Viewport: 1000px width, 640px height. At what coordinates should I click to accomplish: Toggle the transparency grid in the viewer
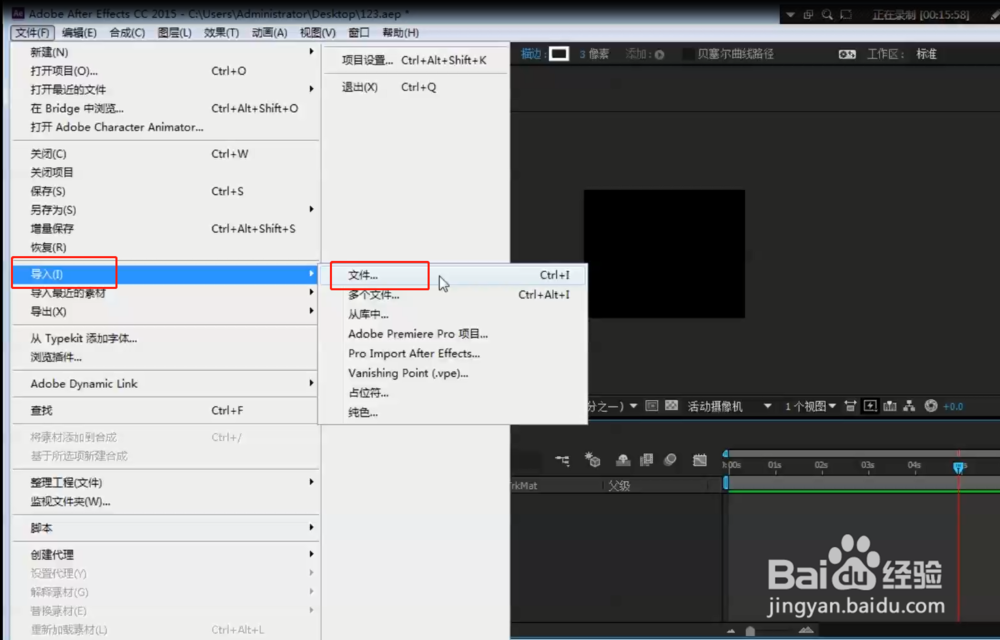[x=670, y=405]
